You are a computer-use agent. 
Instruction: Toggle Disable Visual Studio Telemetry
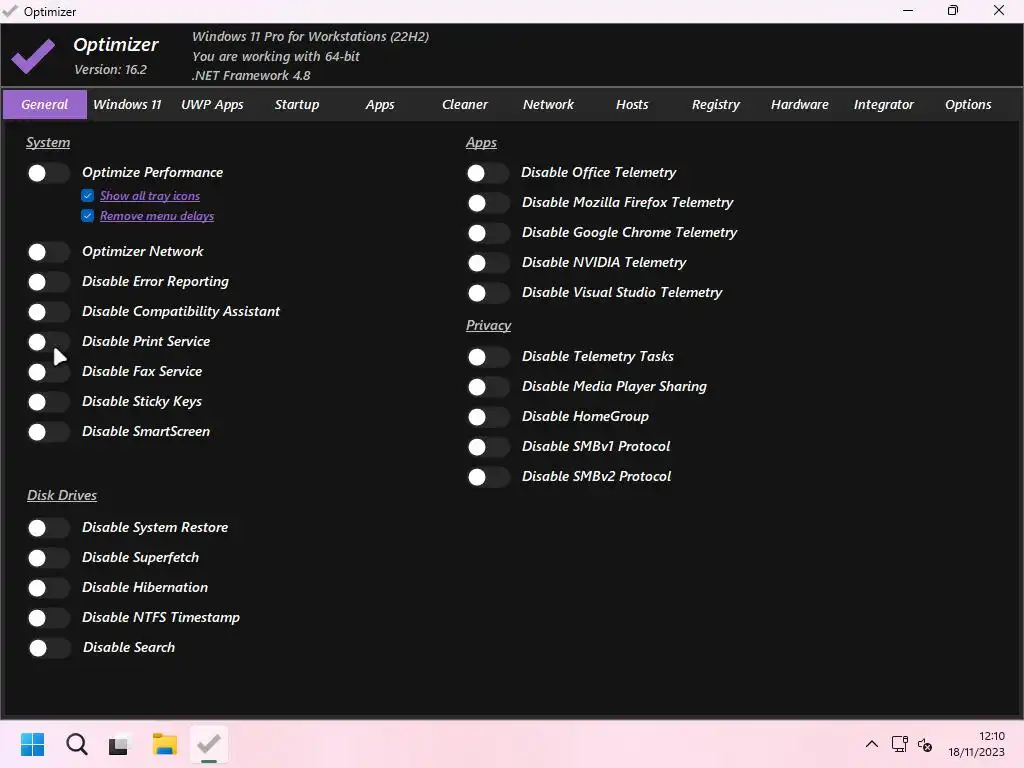(488, 293)
